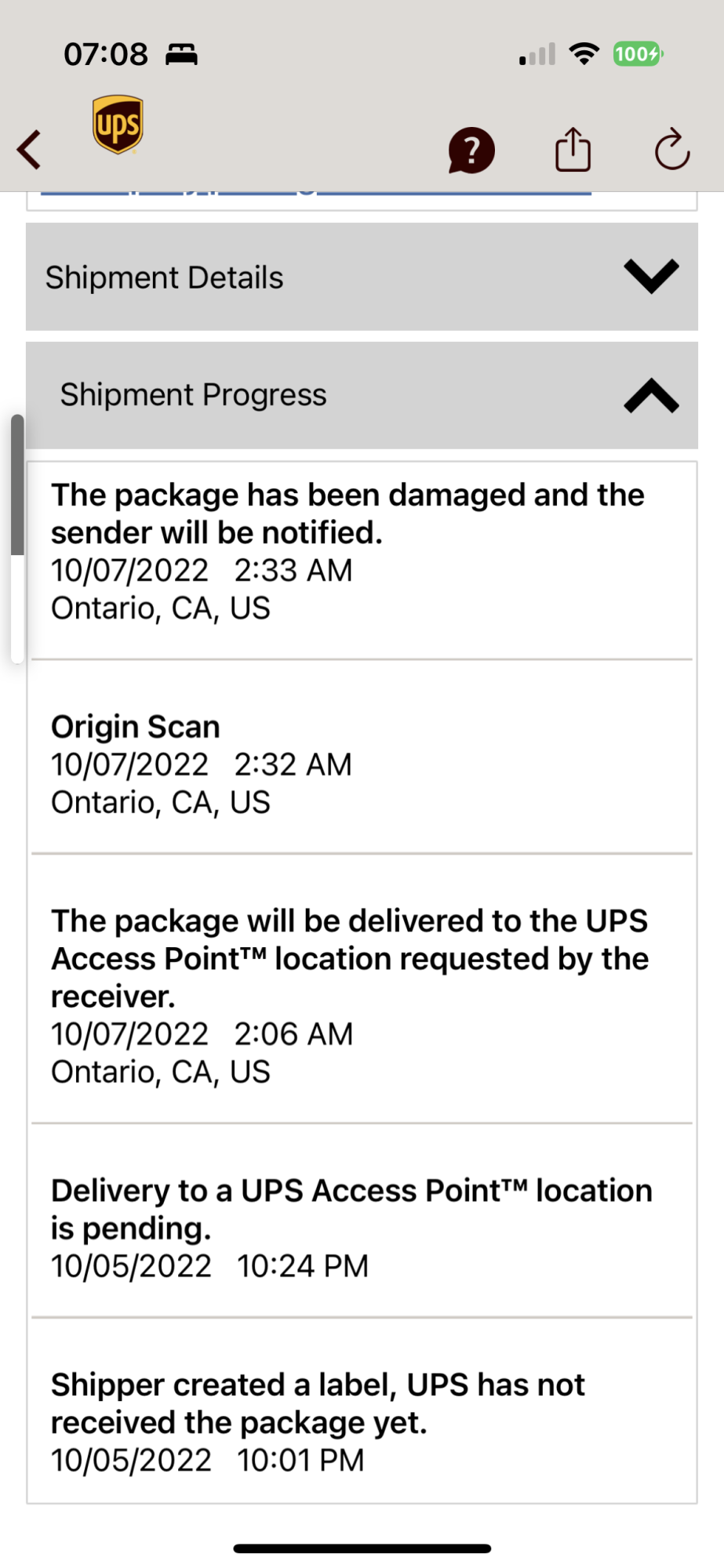Tap the status bar clock 07:08
Viewport: 724px width, 1568px height.
tap(106, 54)
